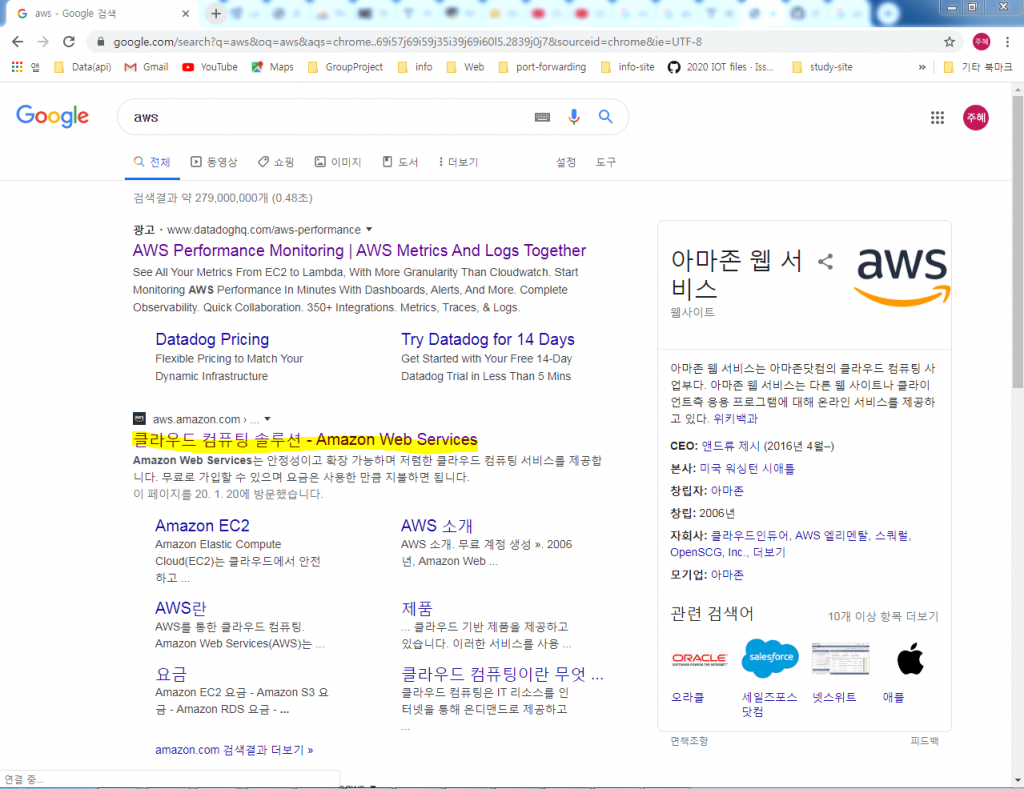The width and height of the screenshot is (1024, 789).
Task: Select the 전체 results tab
Action: (152, 162)
